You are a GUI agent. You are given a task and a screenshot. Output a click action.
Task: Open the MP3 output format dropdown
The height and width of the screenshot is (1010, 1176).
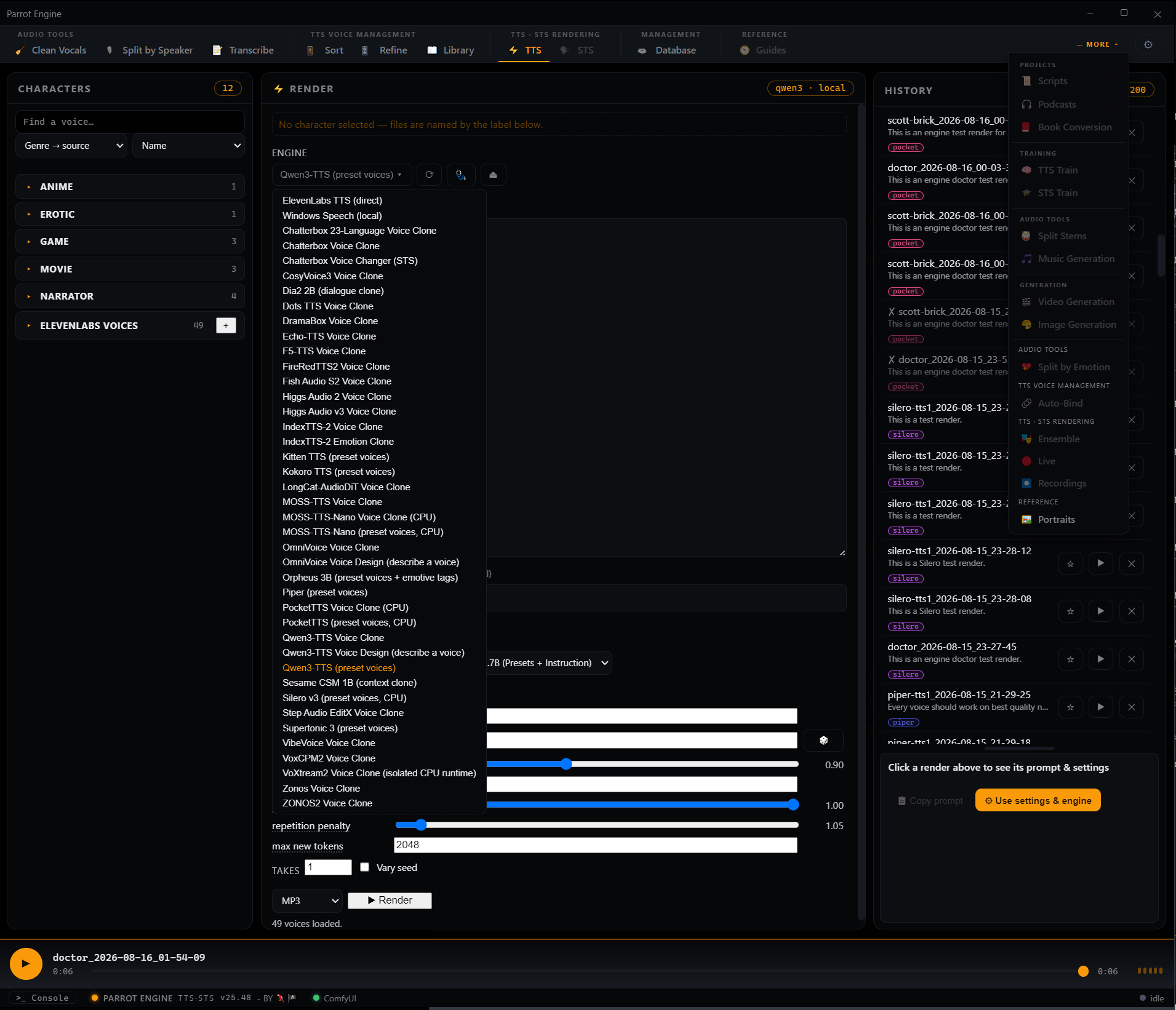coord(307,901)
